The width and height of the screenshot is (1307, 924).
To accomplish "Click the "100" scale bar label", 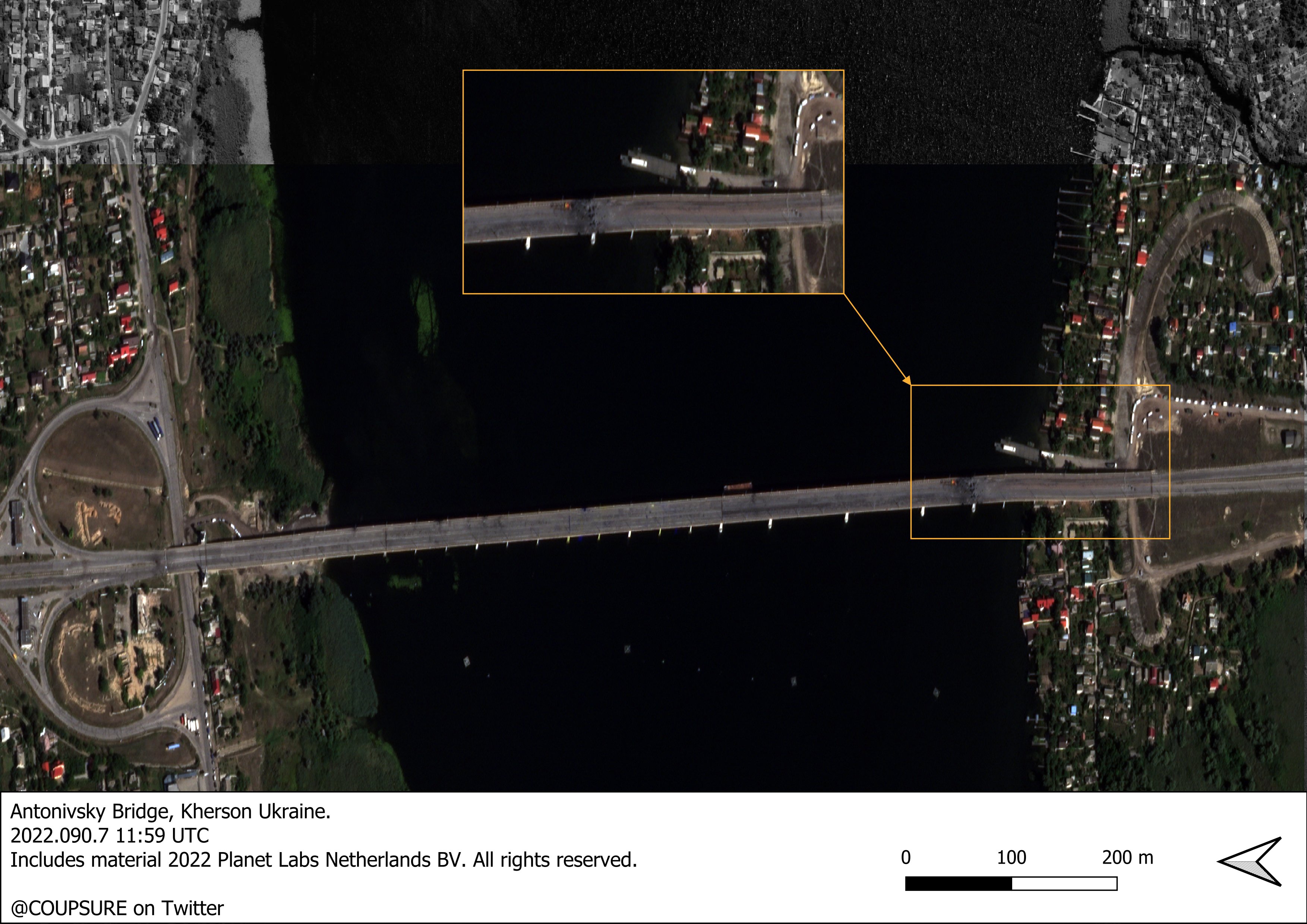I will coord(1011,857).
